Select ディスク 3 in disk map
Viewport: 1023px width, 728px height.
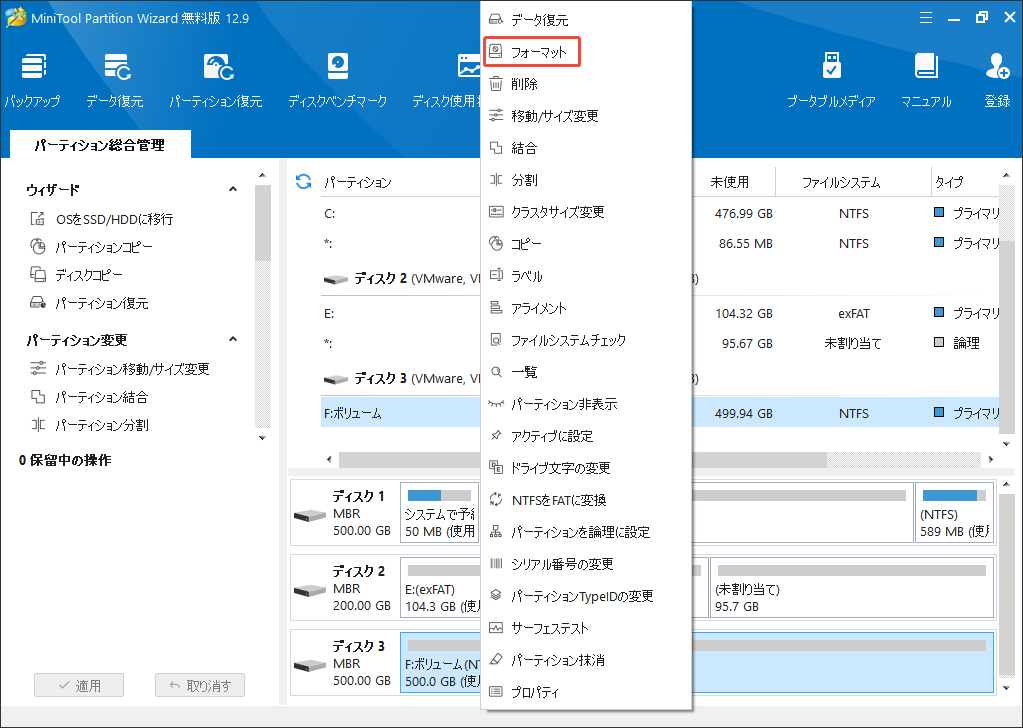point(344,663)
